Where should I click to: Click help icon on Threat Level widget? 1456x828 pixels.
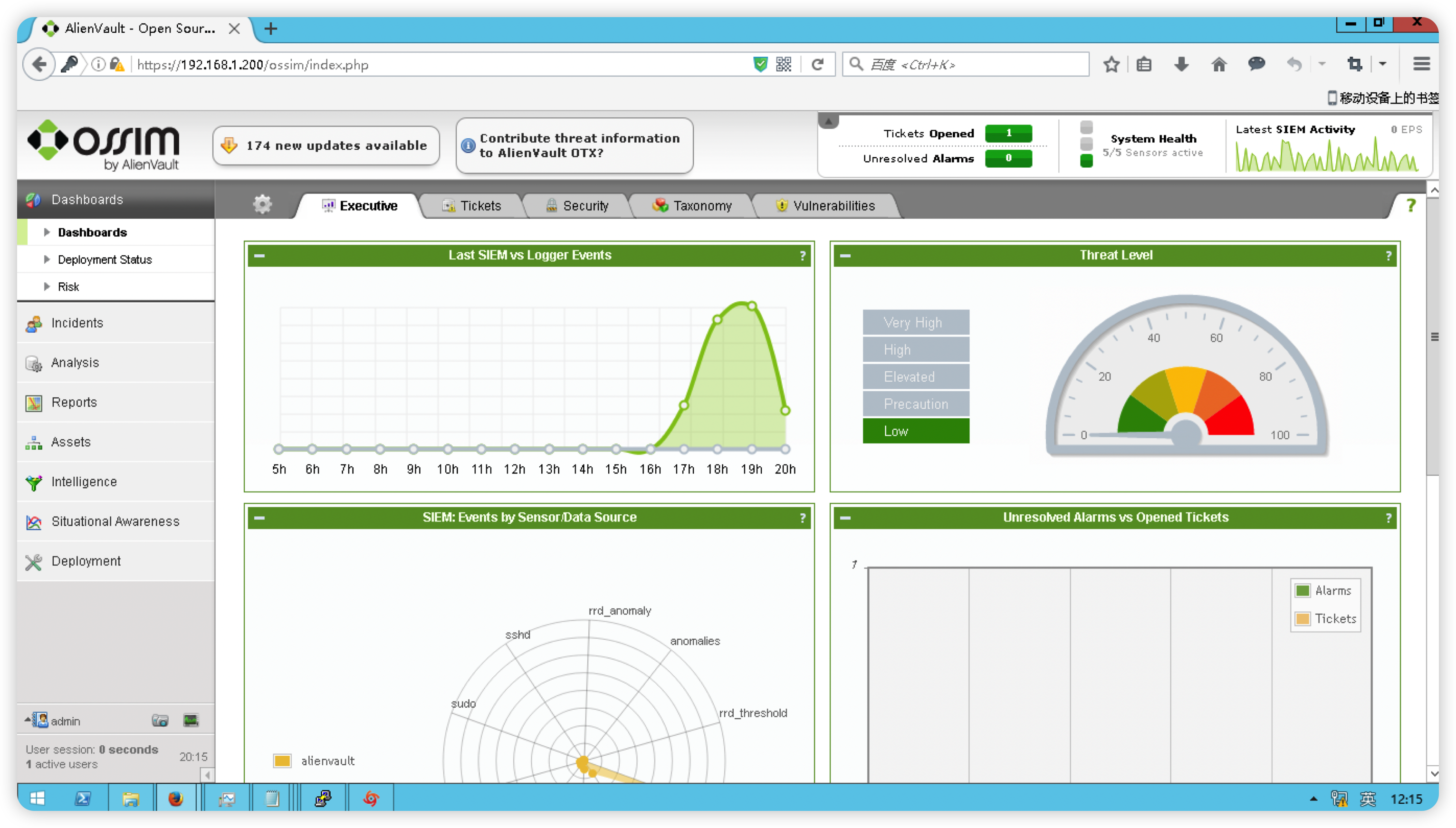(1389, 256)
